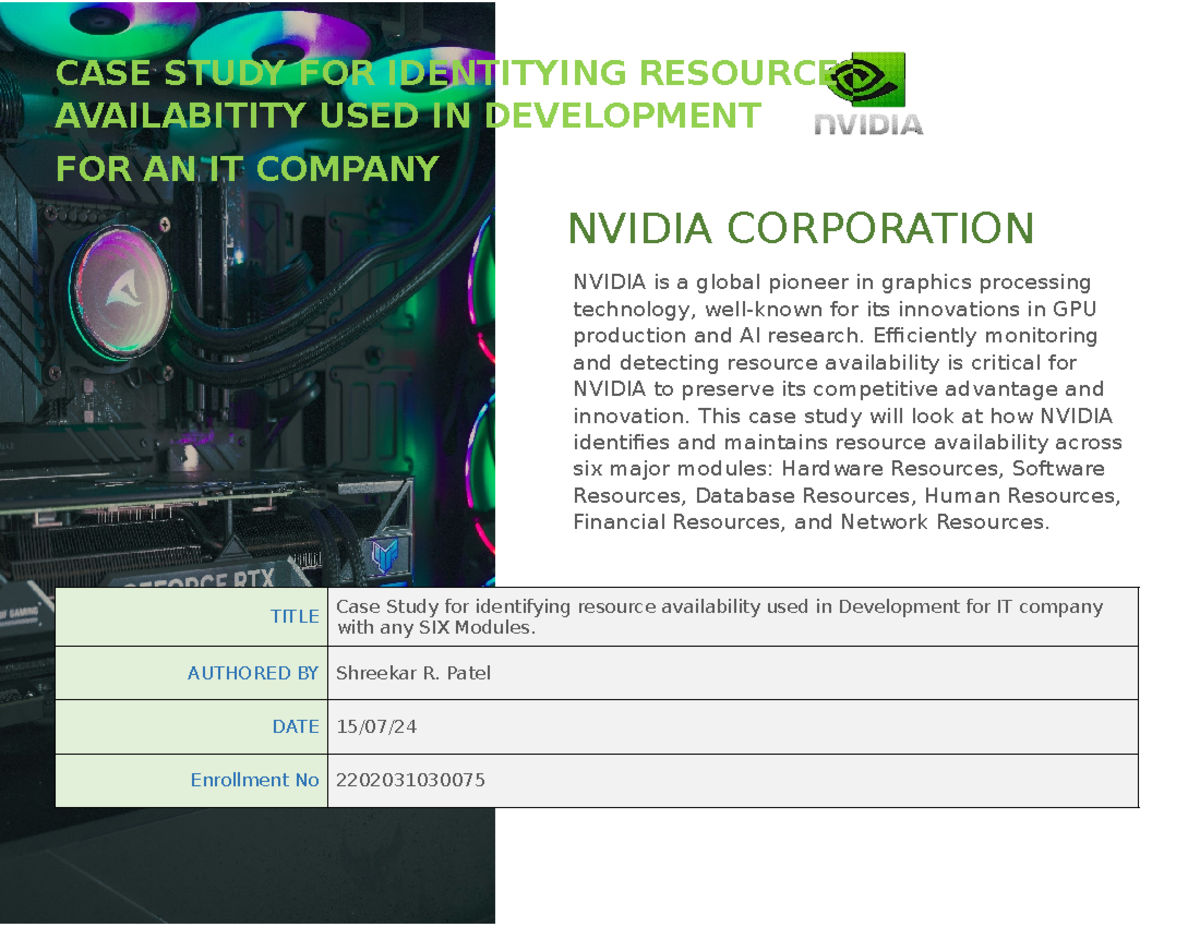This screenshot has width=1200, height=927.
Task: Click the 'FOR AN IT COMPANY' headline line
Action: 247,168
